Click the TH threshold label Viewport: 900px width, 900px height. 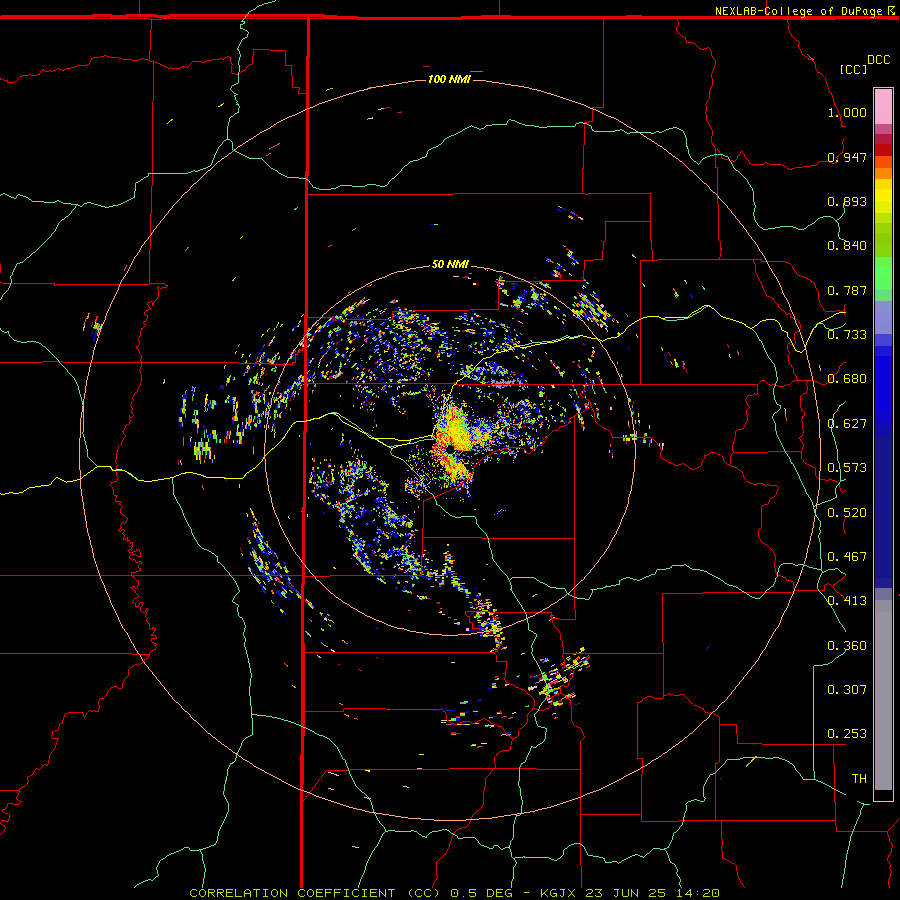(859, 779)
